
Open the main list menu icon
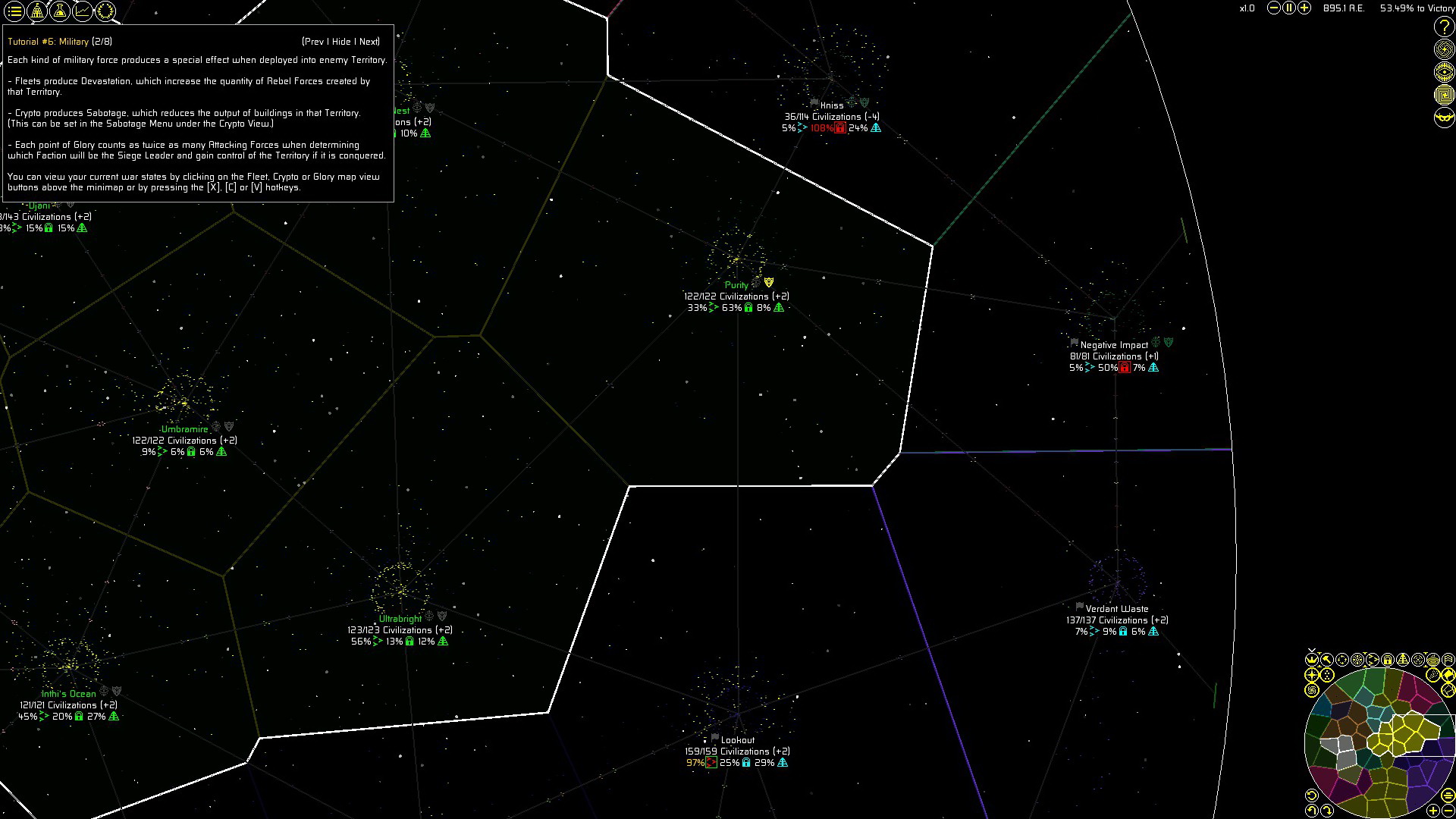coord(14,11)
